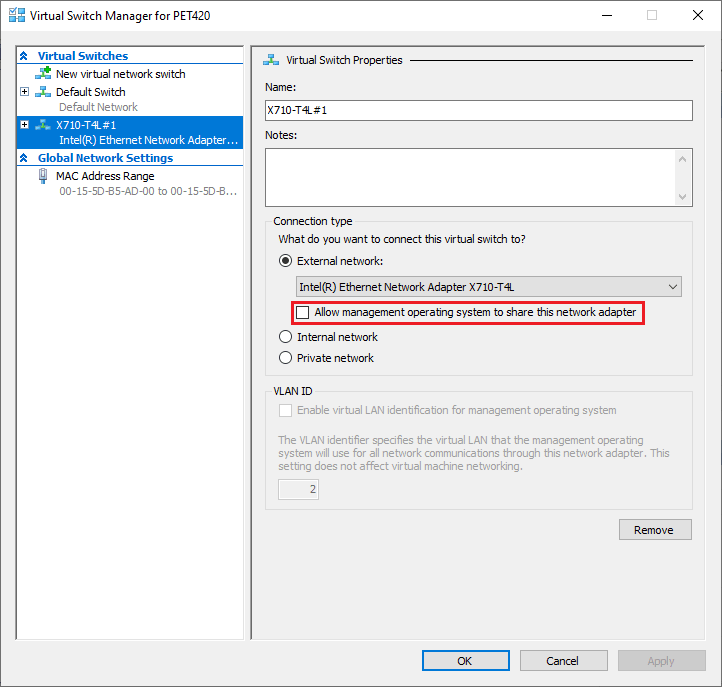Click the Apply button
The width and height of the screenshot is (722, 687).
coord(662,661)
